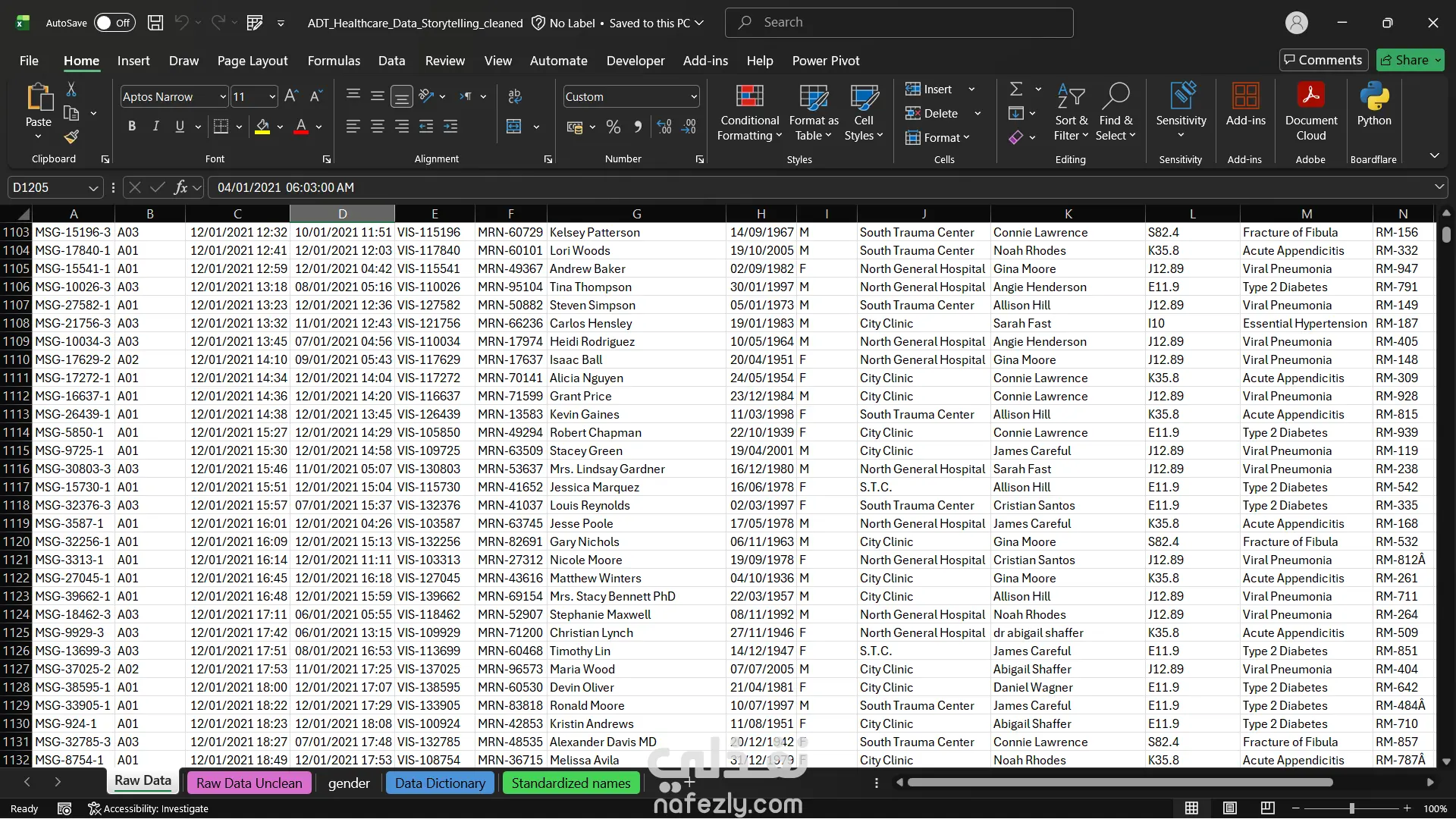
Task: Open the Custom number format dropdown
Action: coord(694,97)
